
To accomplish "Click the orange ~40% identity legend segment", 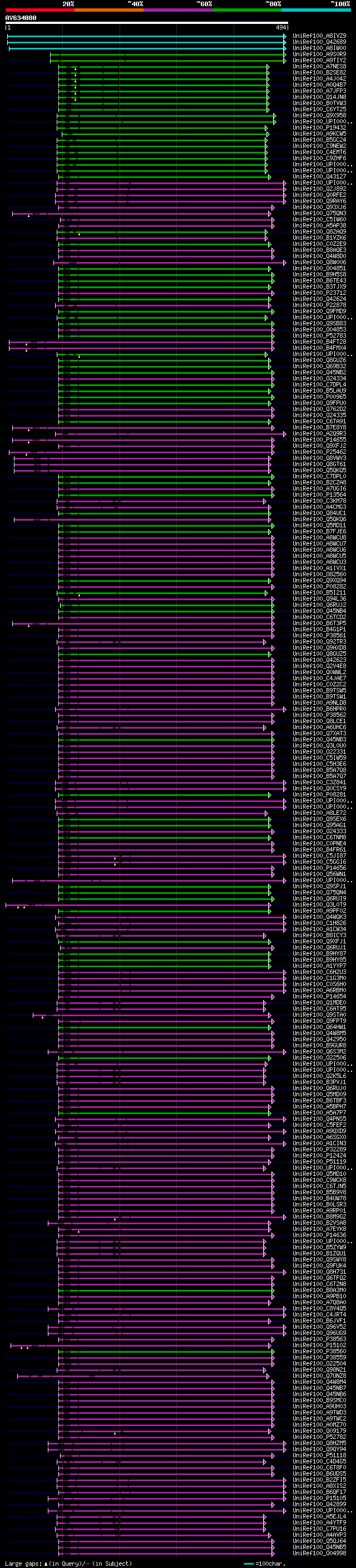I will point(108,10).
